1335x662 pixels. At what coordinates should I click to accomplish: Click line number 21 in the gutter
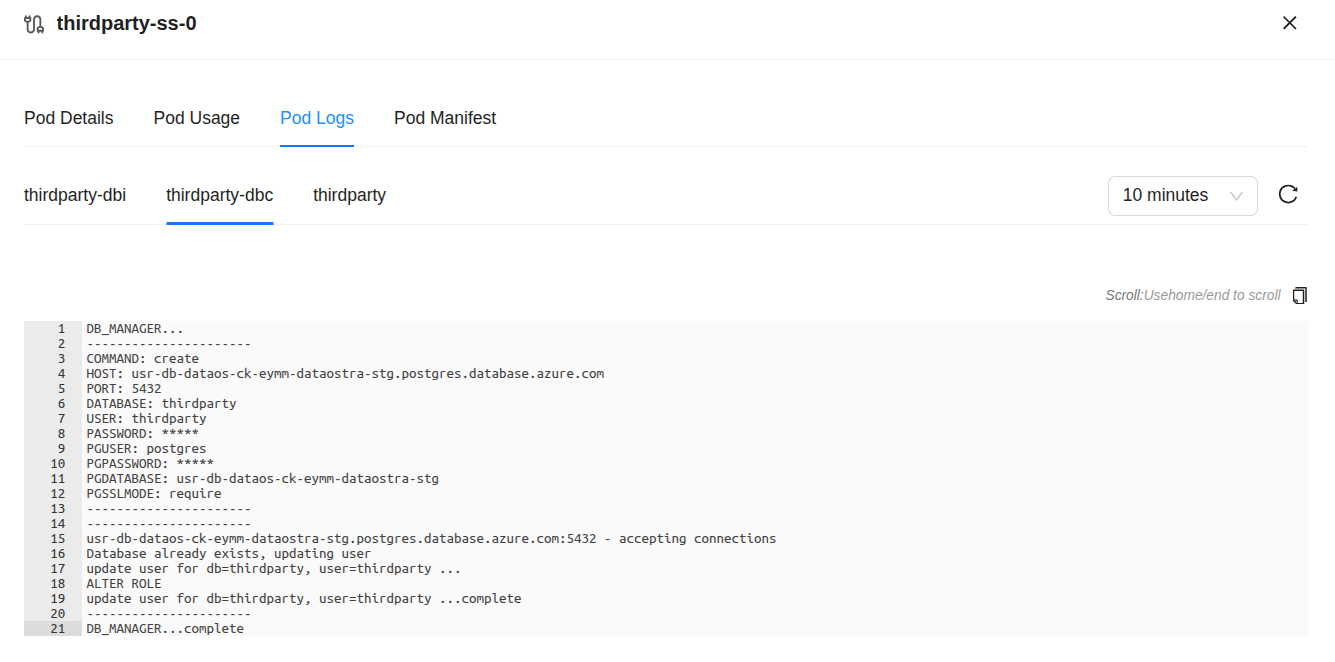pyautogui.click(x=58, y=629)
